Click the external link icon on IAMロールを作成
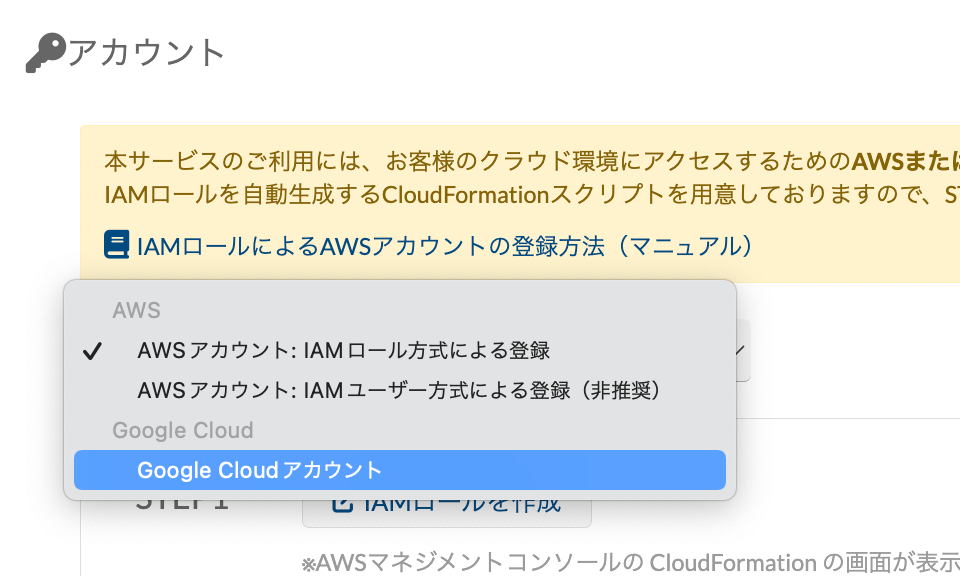This screenshot has width=960, height=576. pyautogui.click(x=342, y=504)
